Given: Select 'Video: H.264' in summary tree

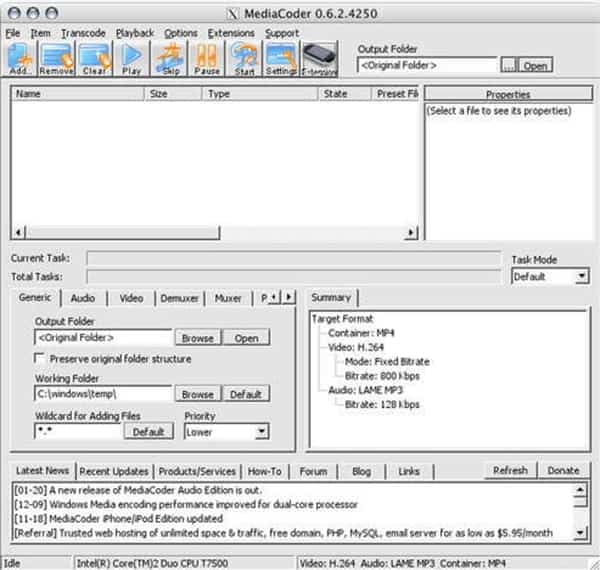Looking at the screenshot, I should [356, 347].
